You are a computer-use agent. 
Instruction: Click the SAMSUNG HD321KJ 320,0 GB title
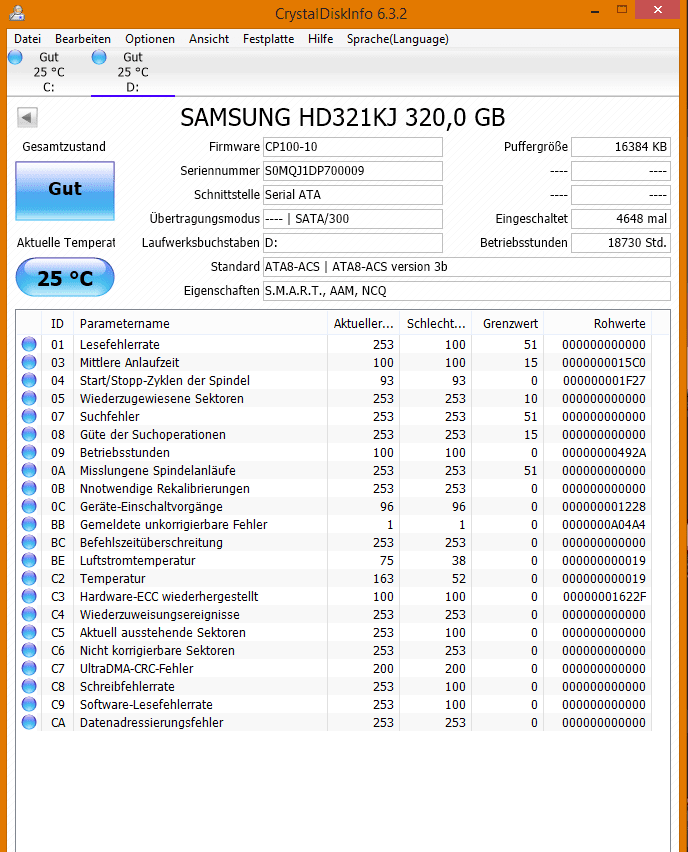pos(343,117)
